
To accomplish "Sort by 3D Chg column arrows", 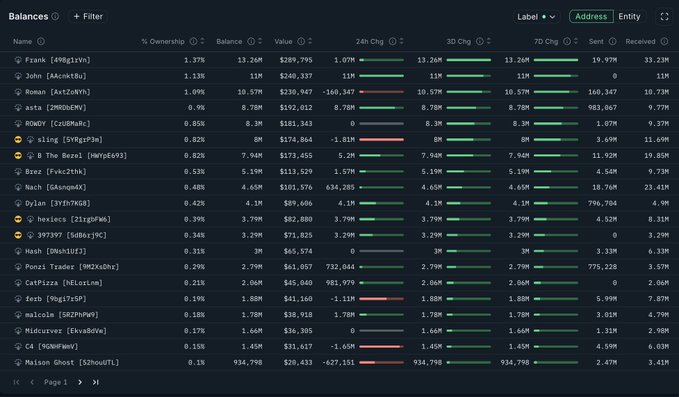I will pyautogui.click(x=489, y=42).
